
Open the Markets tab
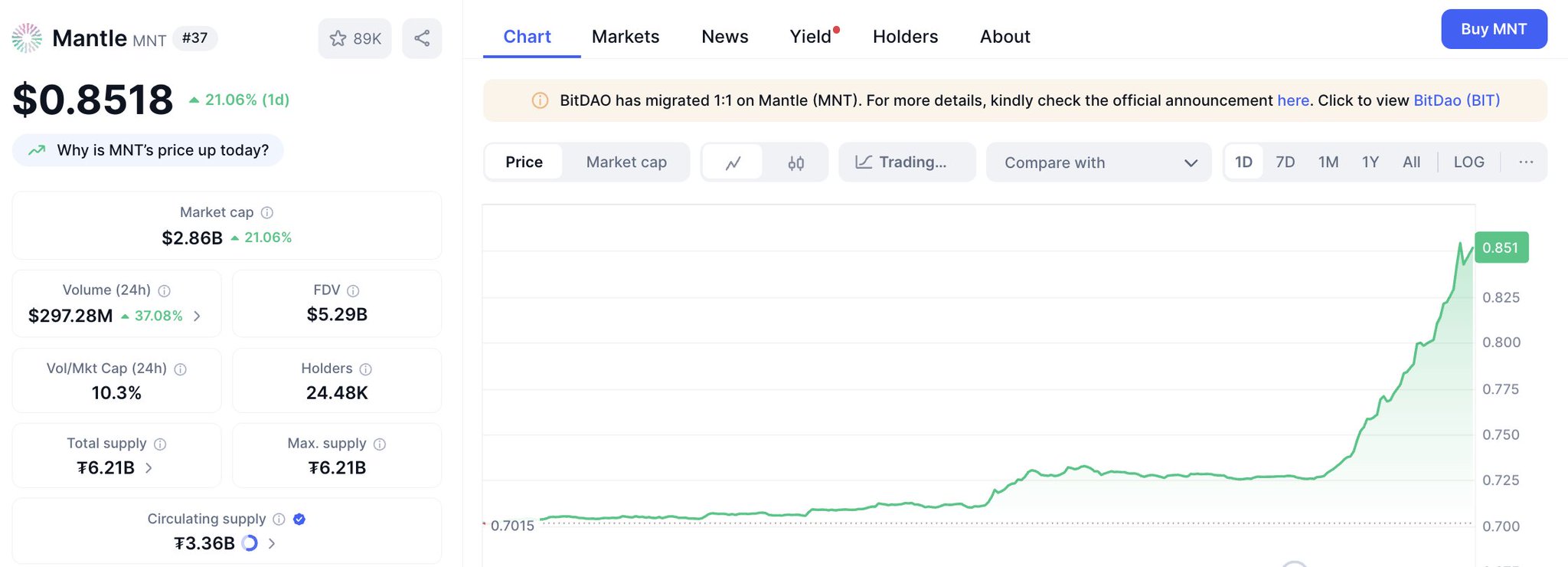pyautogui.click(x=625, y=37)
